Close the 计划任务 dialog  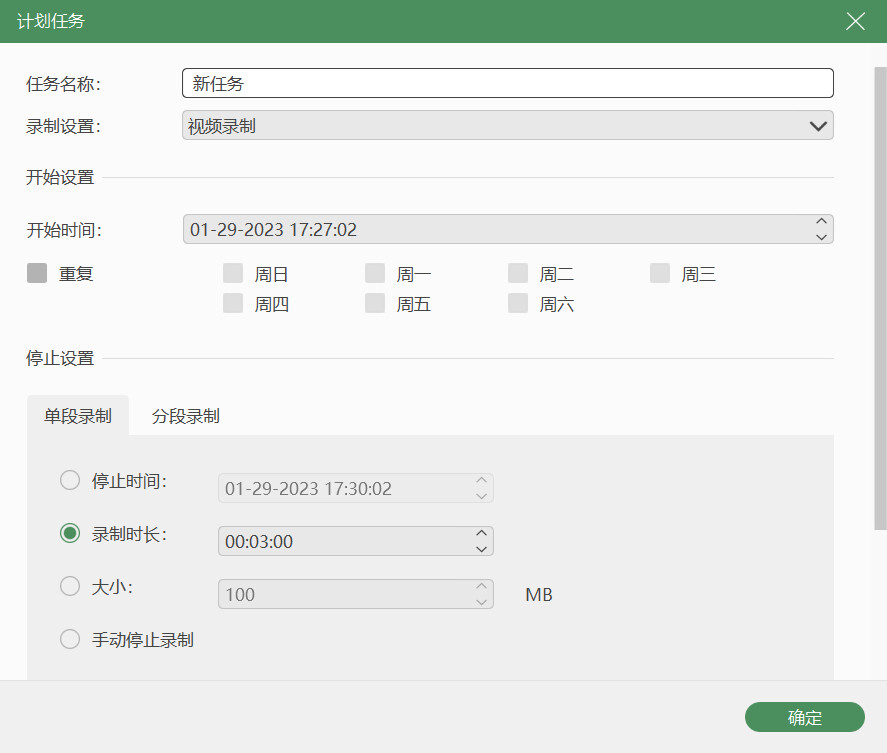pos(855,21)
